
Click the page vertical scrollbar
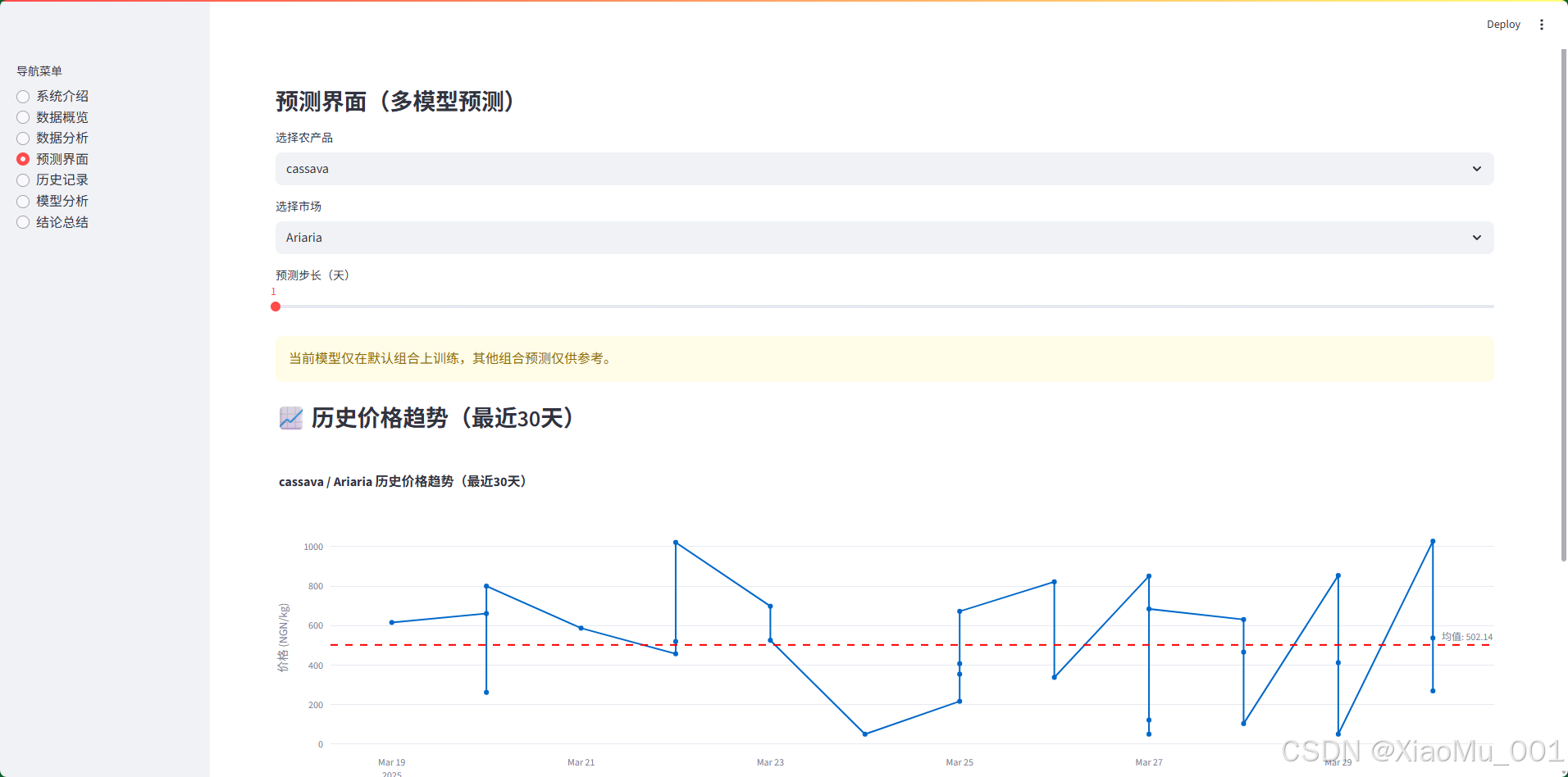tap(1564, 305)
